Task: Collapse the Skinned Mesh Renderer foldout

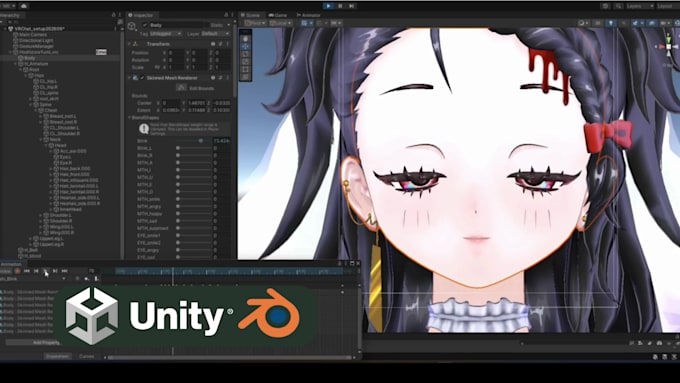Action: pyautogui.click(x=129, y=78)
